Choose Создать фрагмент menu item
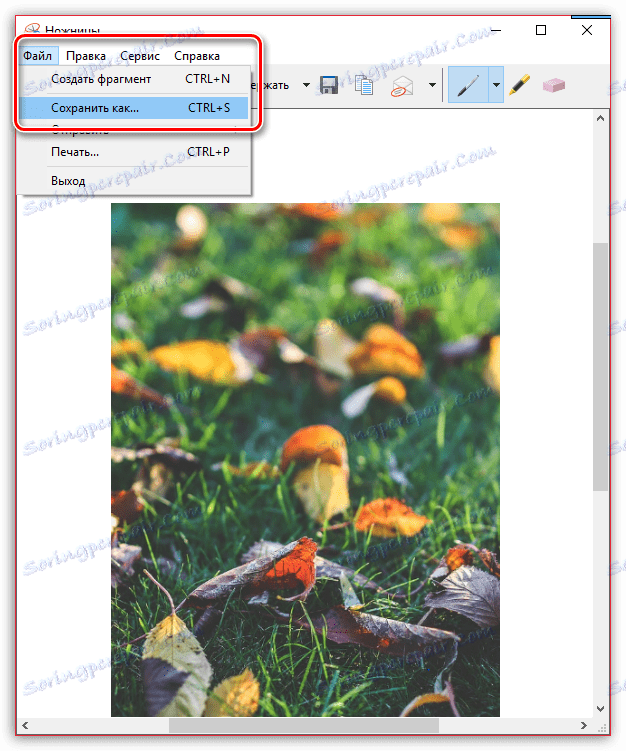 click(x=133, y=79)
